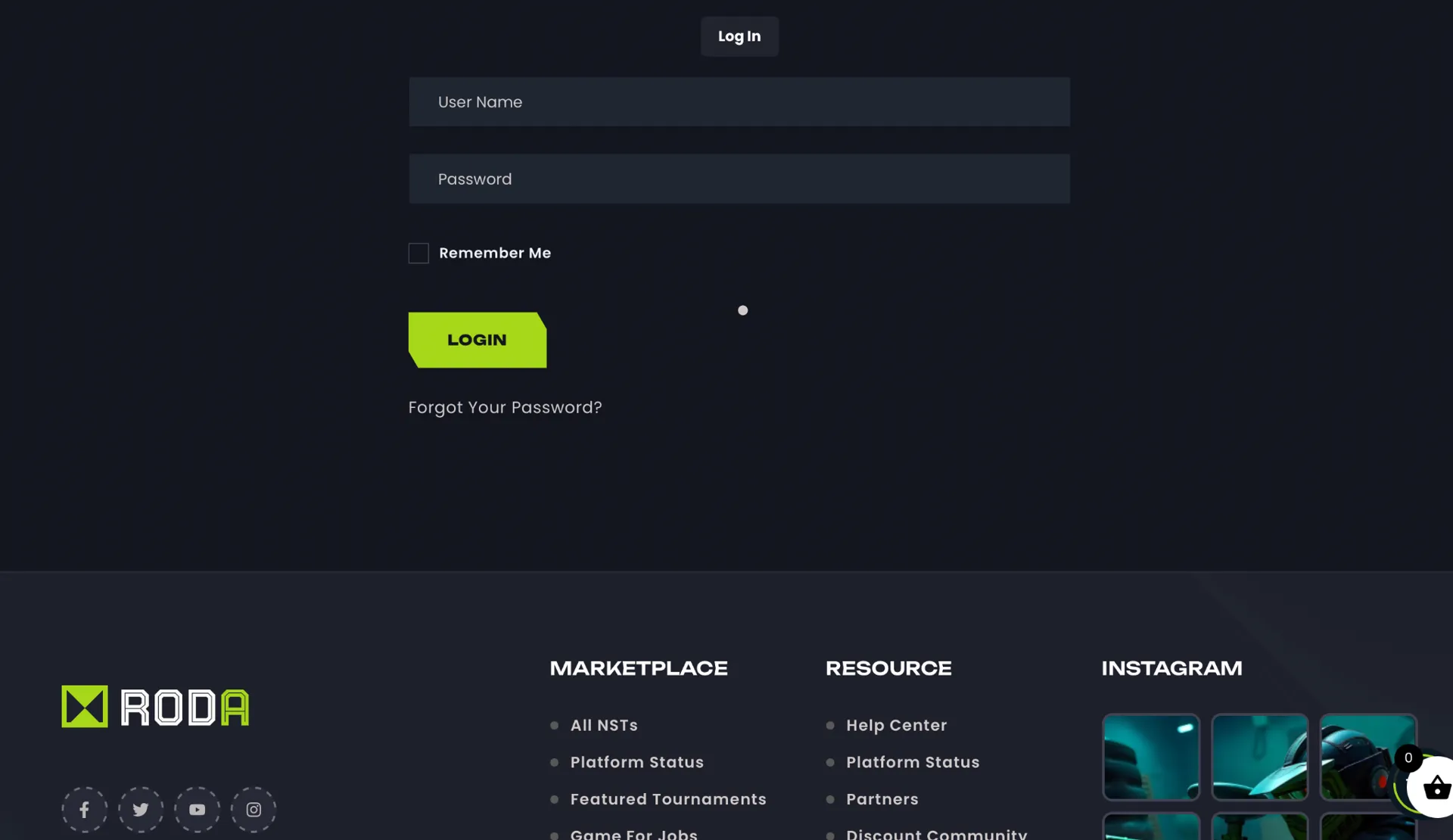The image size is (1453, 840).
Task: Open Platform Status under Marketplace
Action: click(636, 763)
